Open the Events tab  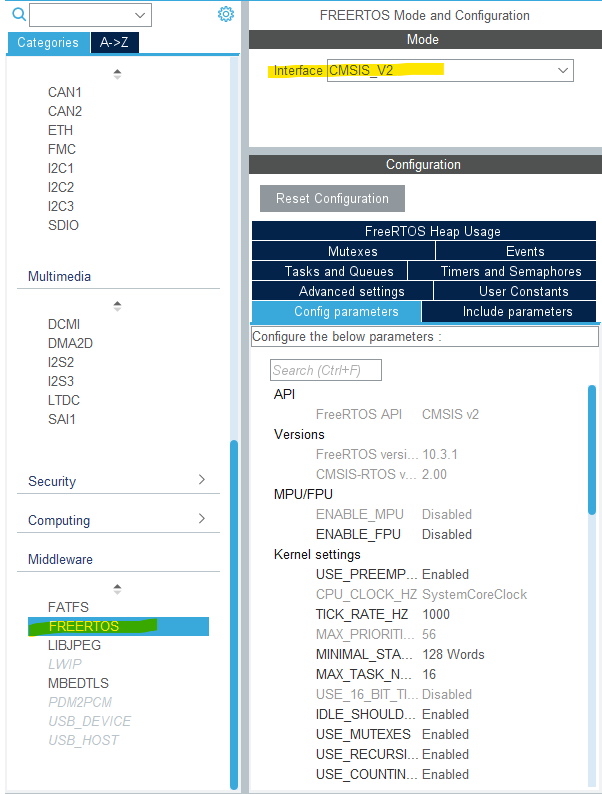516,251
